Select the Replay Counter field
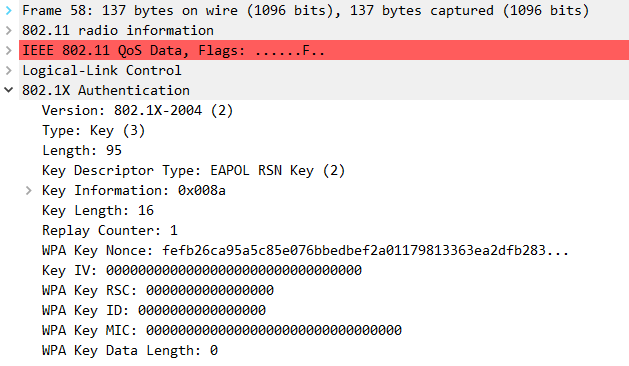 (110, 231)
